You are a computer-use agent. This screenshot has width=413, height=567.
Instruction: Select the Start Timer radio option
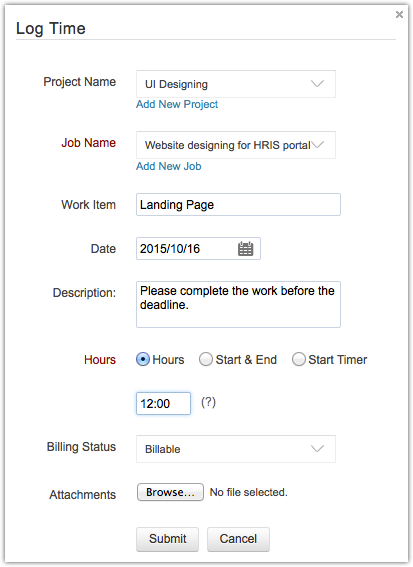coord(299,359)
